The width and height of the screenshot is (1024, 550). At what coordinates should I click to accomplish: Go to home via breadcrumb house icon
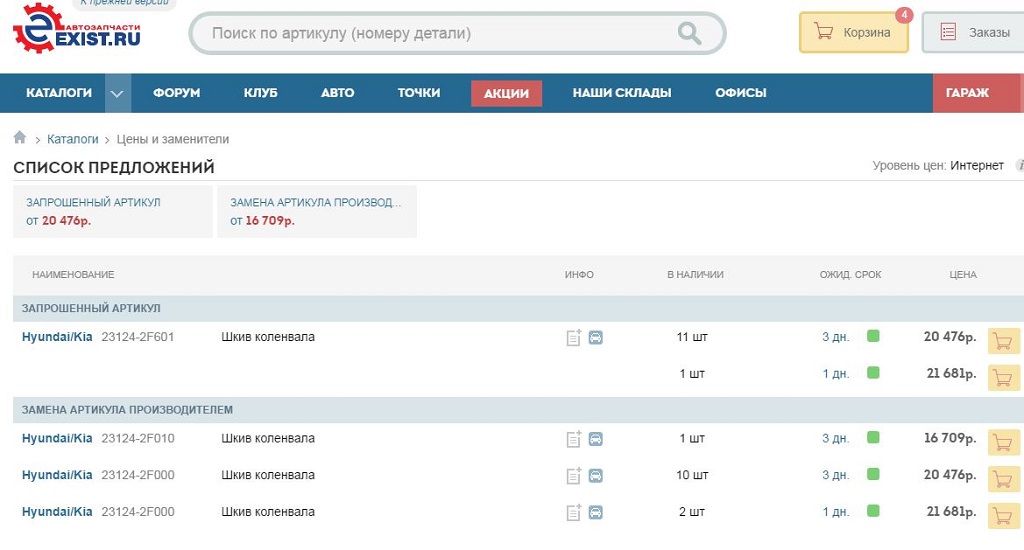click(x=20, y=138)
